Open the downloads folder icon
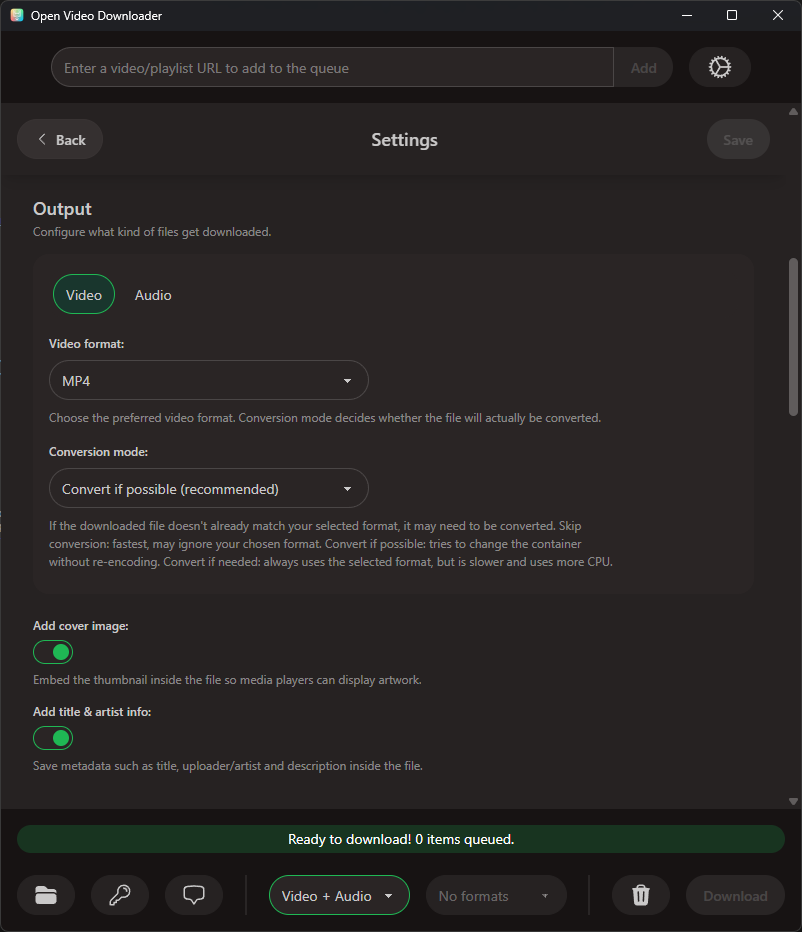Viewport: 802px width, 932px height. (45, 895)
